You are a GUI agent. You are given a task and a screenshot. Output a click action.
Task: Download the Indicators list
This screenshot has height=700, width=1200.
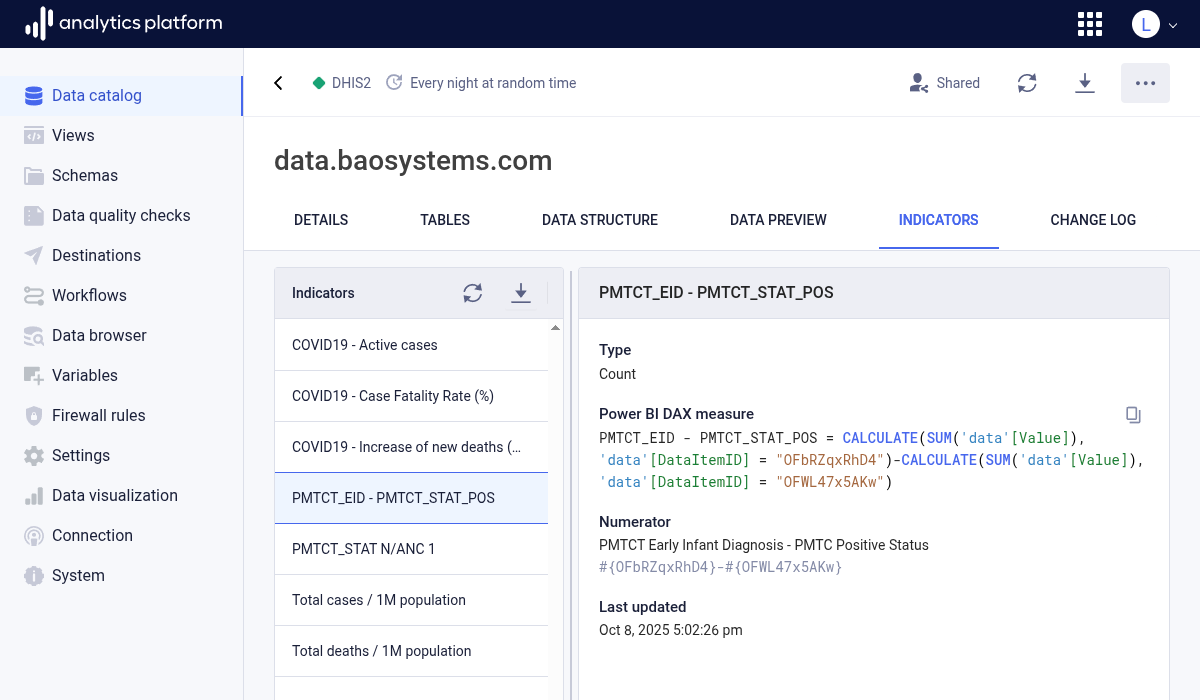[x=521, y=293]
